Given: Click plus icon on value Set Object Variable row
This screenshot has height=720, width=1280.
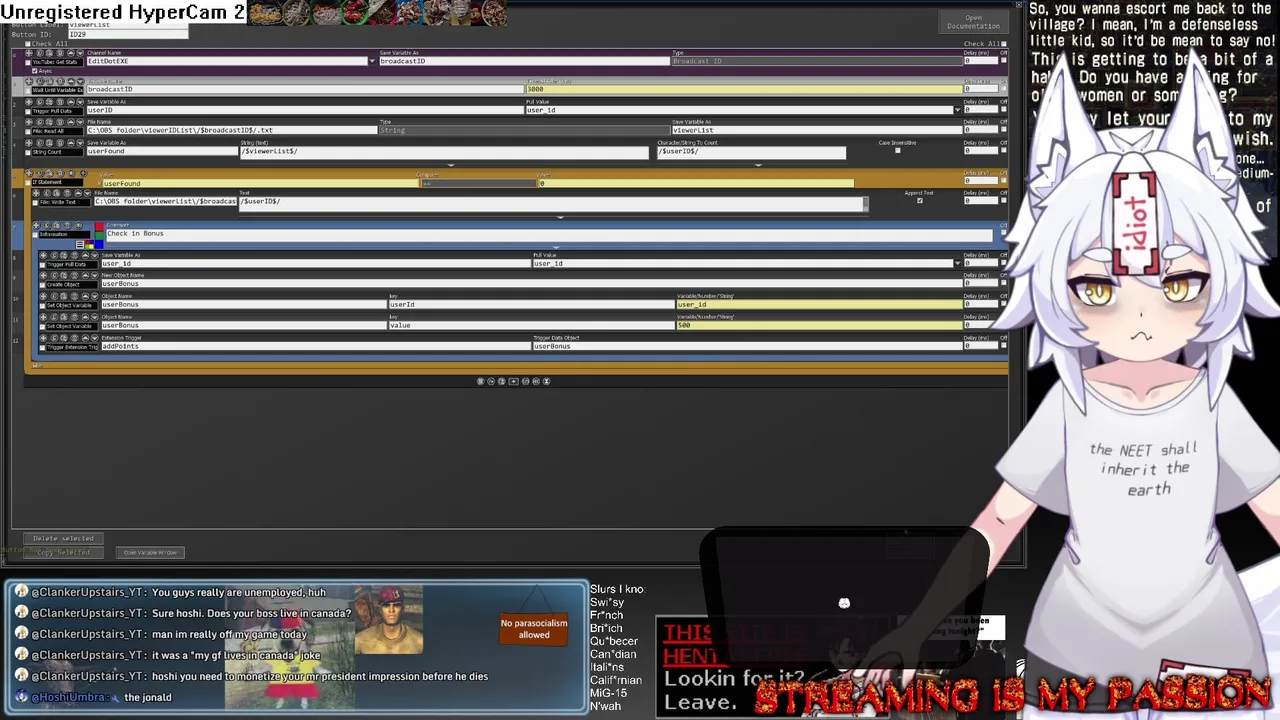Looking at the screenshot, I should [43, 317].
